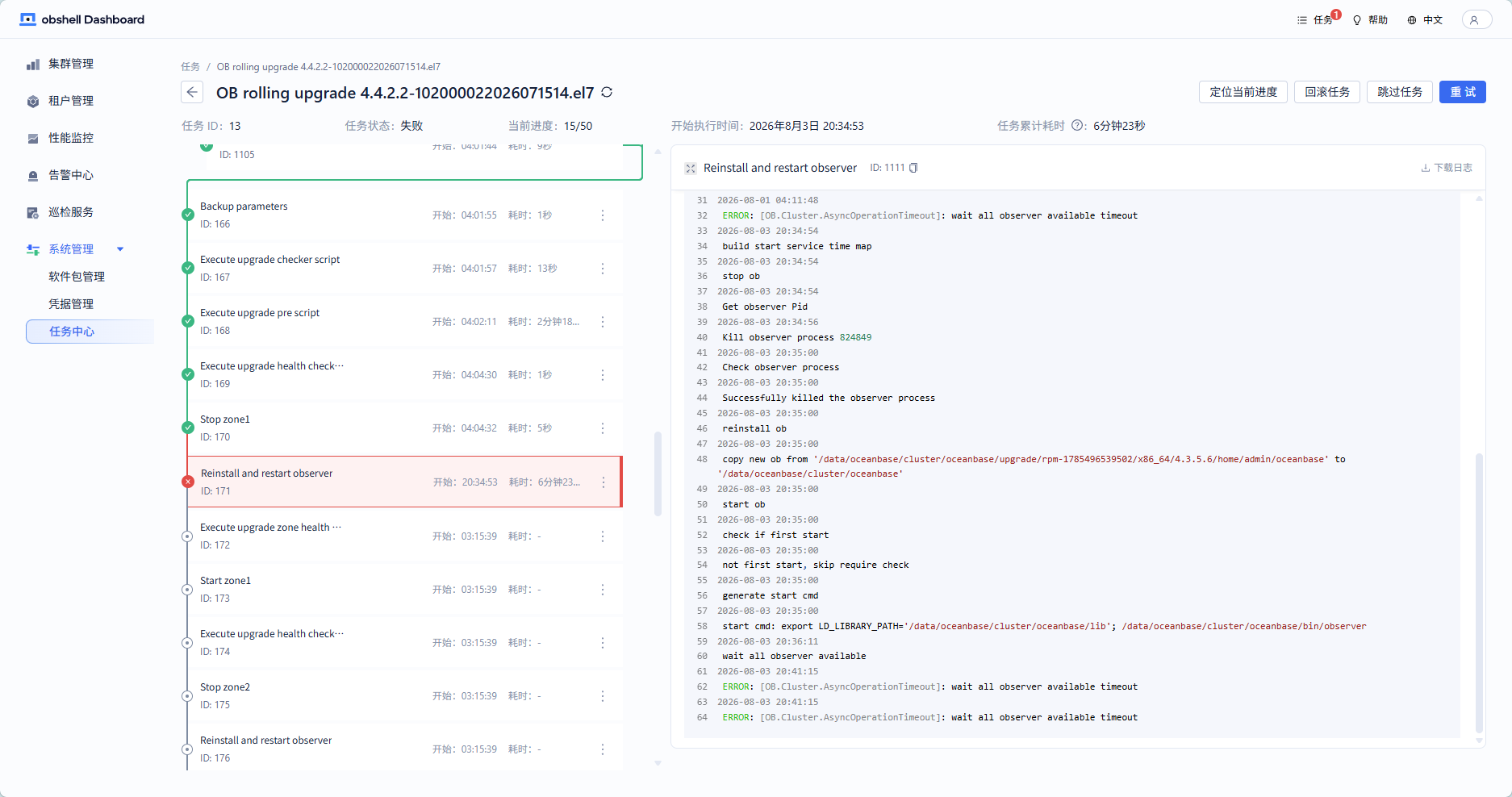The image size is (1512, 797).
Task: Open 软件包管理 submenu item
Action: point(77,277)
